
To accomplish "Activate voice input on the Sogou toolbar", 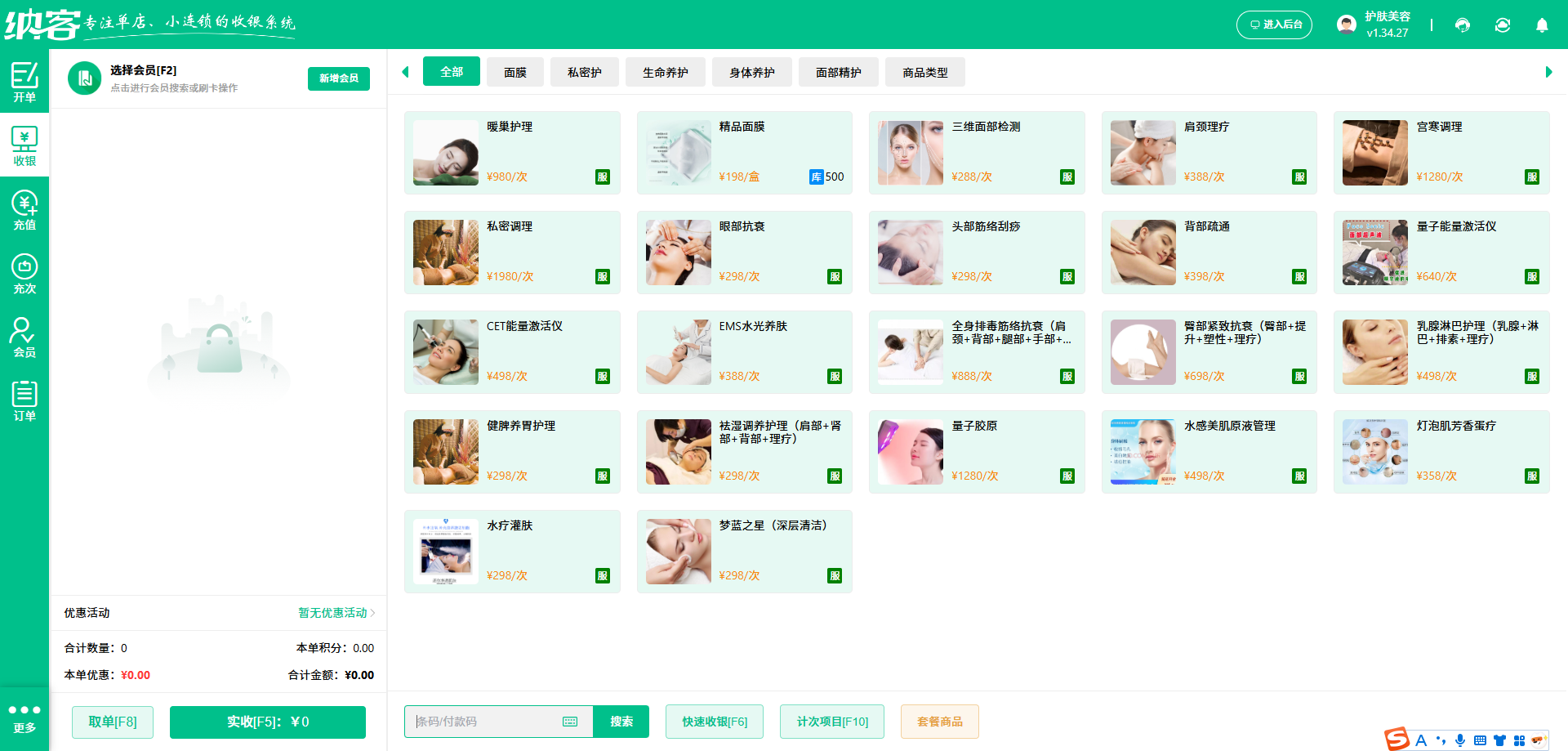I will click(1460, 740).
